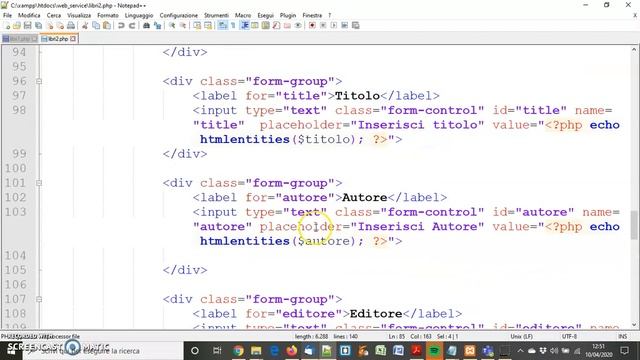Toggle file monitoring eye icon

click(298, 25)
